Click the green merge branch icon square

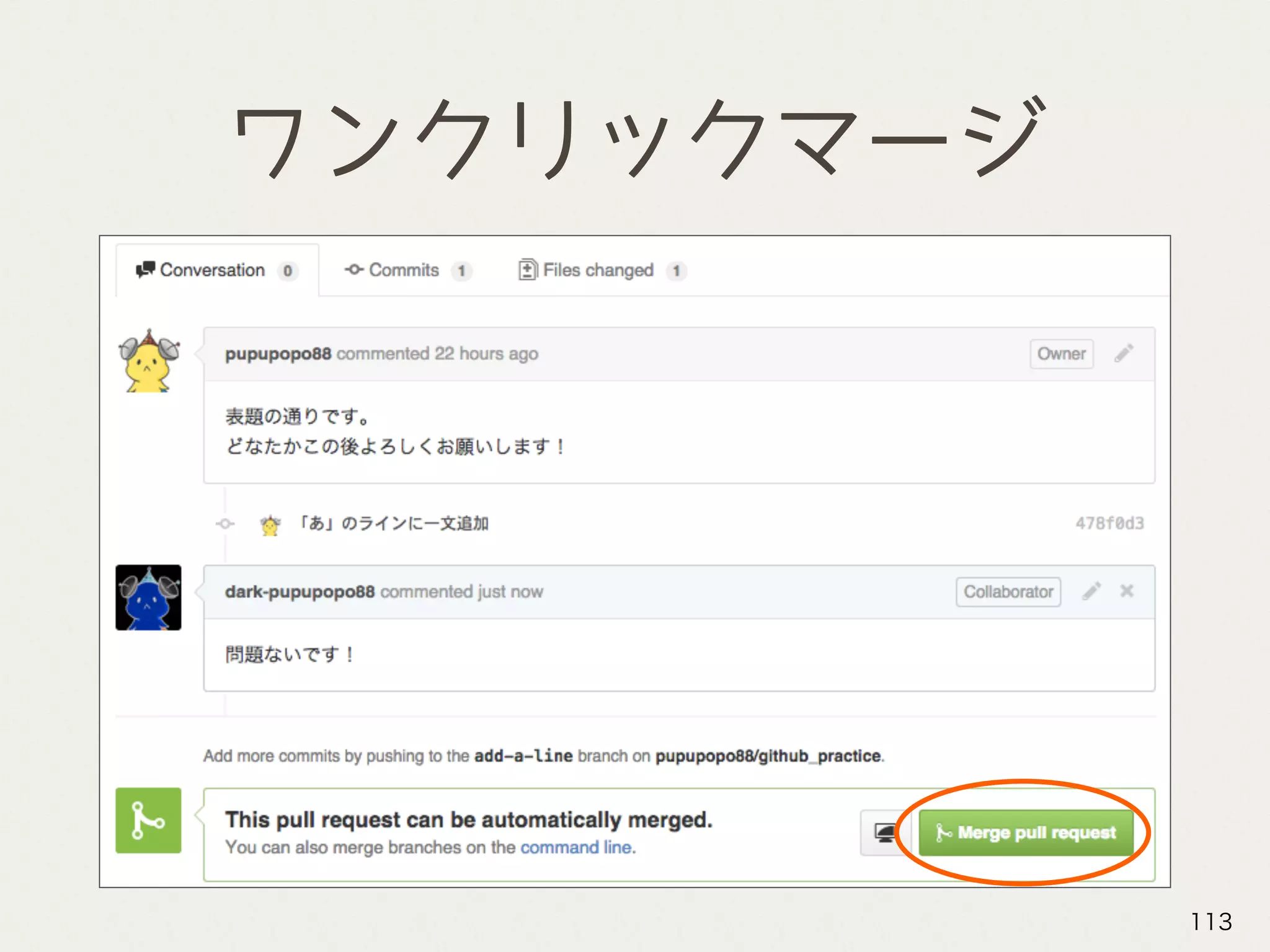(x=149, y=821)
